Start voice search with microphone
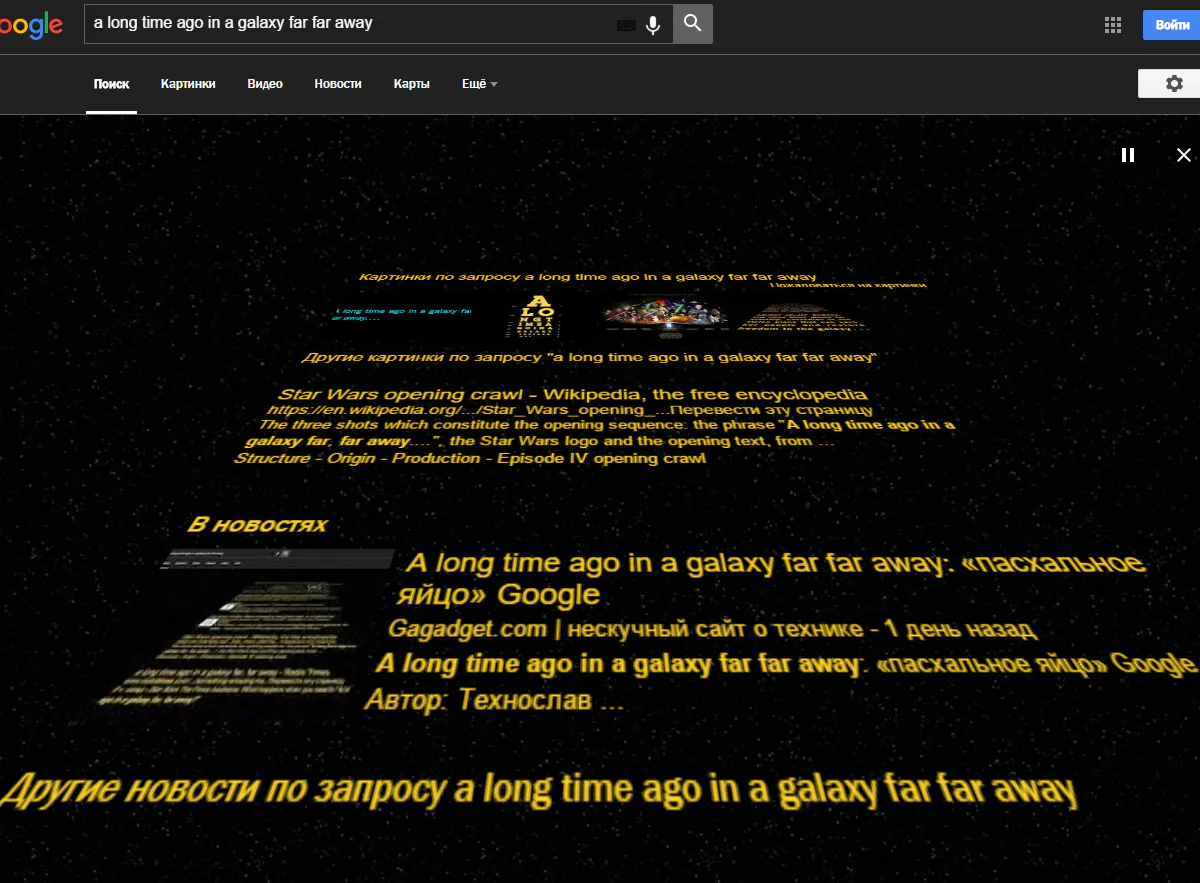Viewport: 1200px width, 883px height. tap(653, 25)
